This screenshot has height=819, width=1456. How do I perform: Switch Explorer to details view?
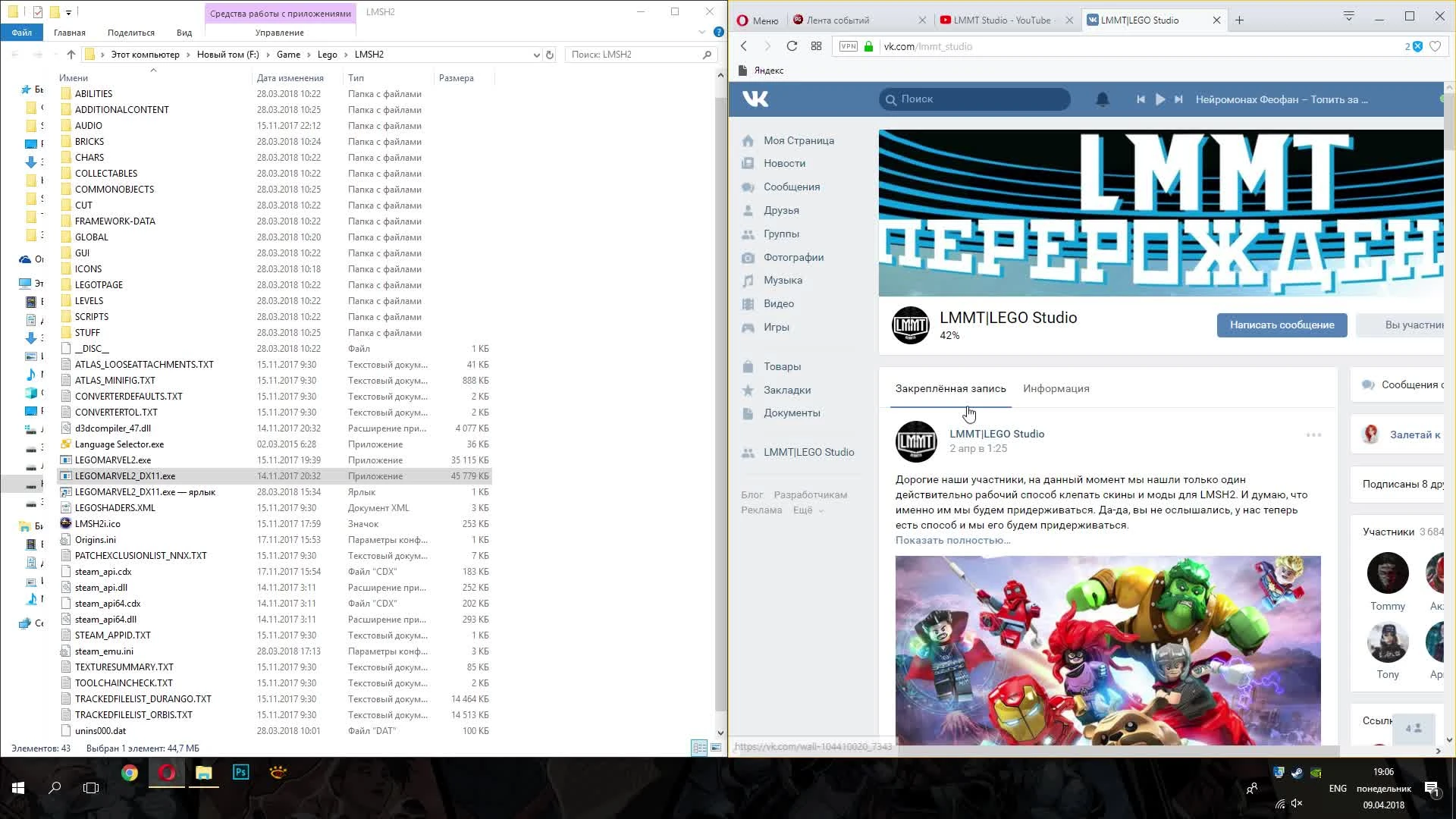699,748
